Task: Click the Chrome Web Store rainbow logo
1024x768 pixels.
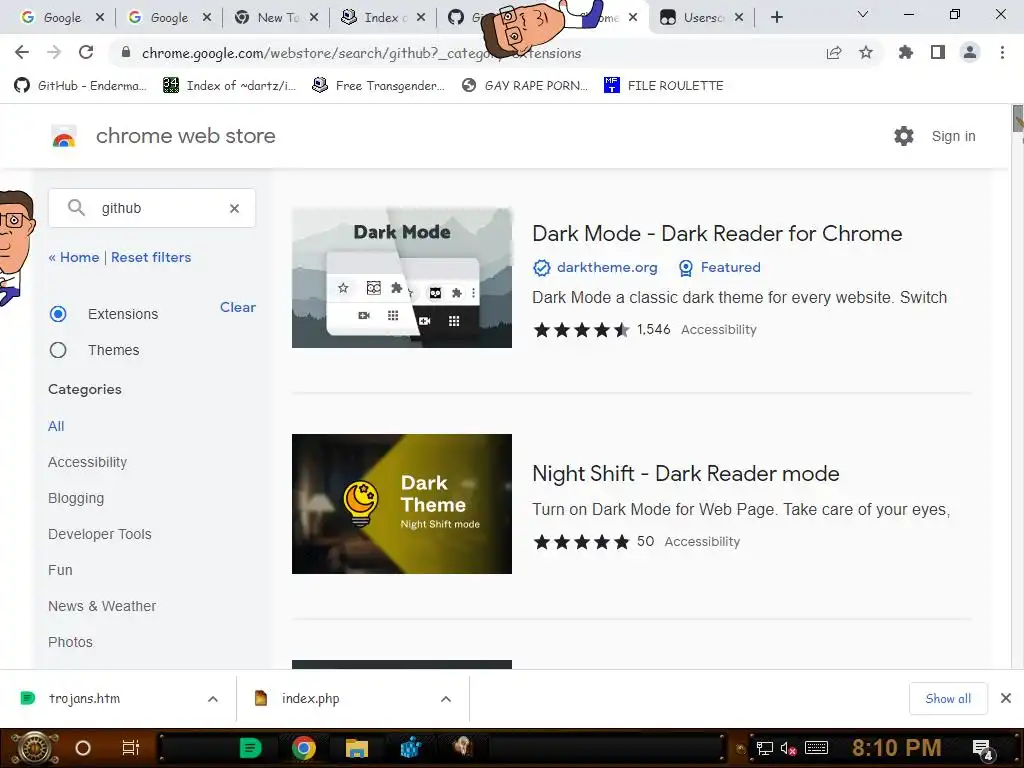Action: click(x=64, y=136)
